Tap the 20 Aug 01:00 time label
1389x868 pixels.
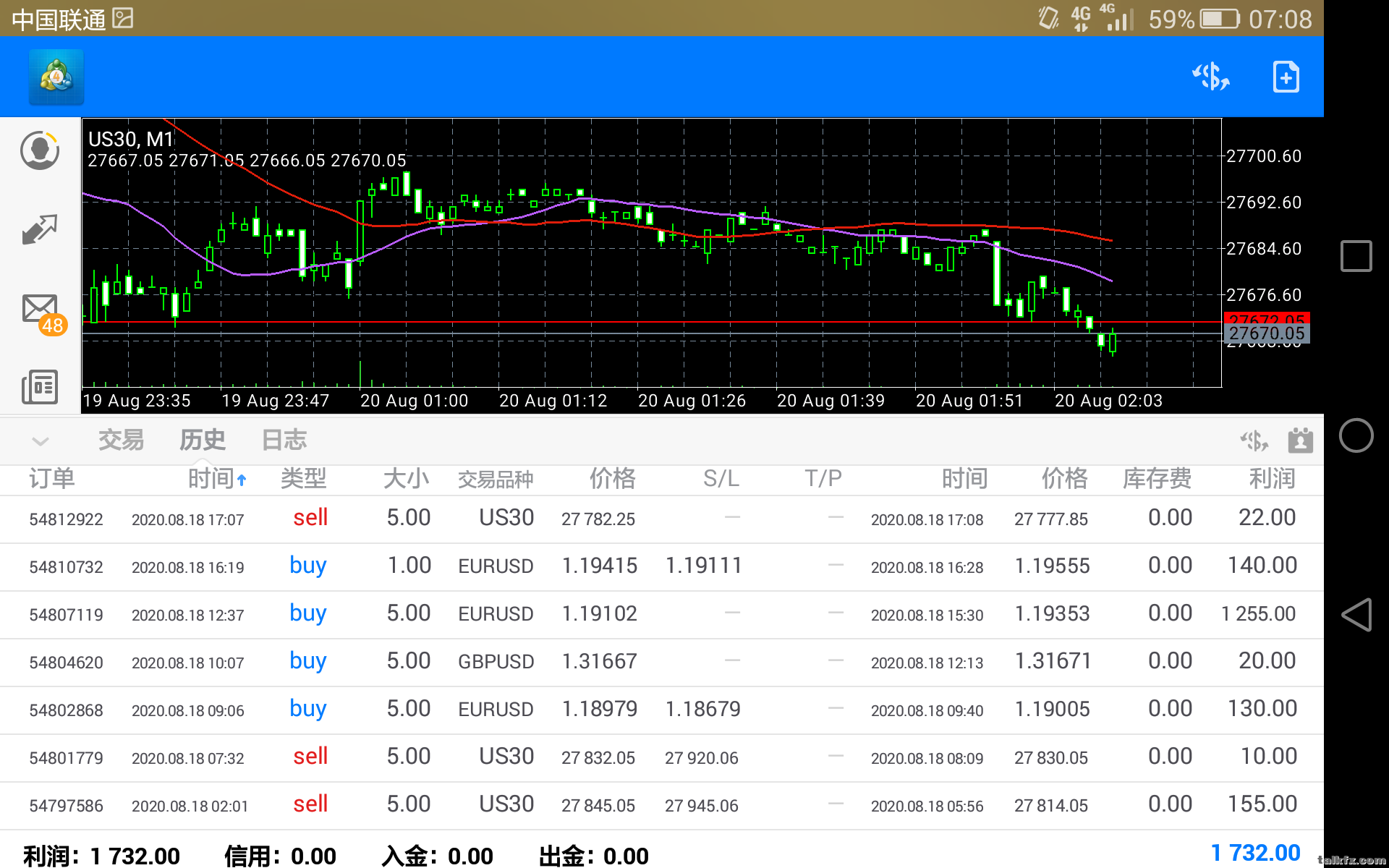(415, 401)
